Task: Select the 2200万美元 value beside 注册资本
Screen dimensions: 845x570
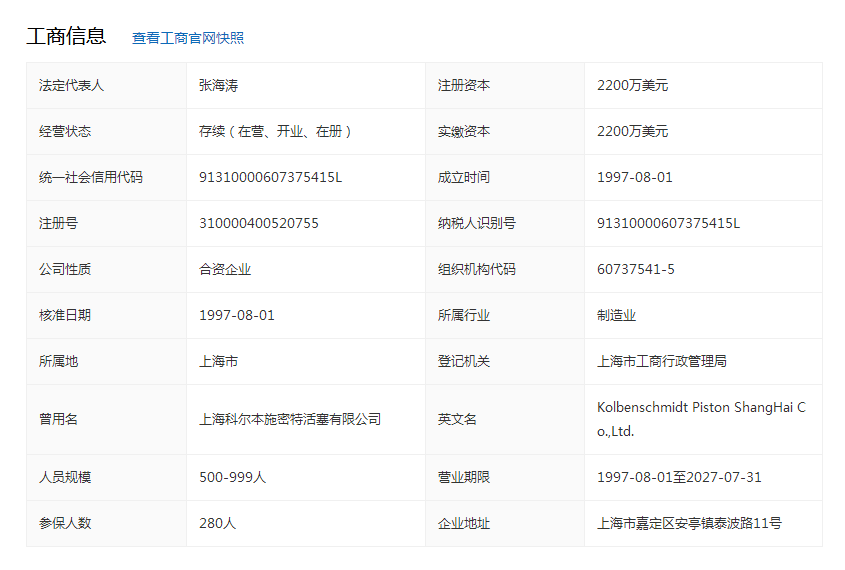Action: (633, 85)
